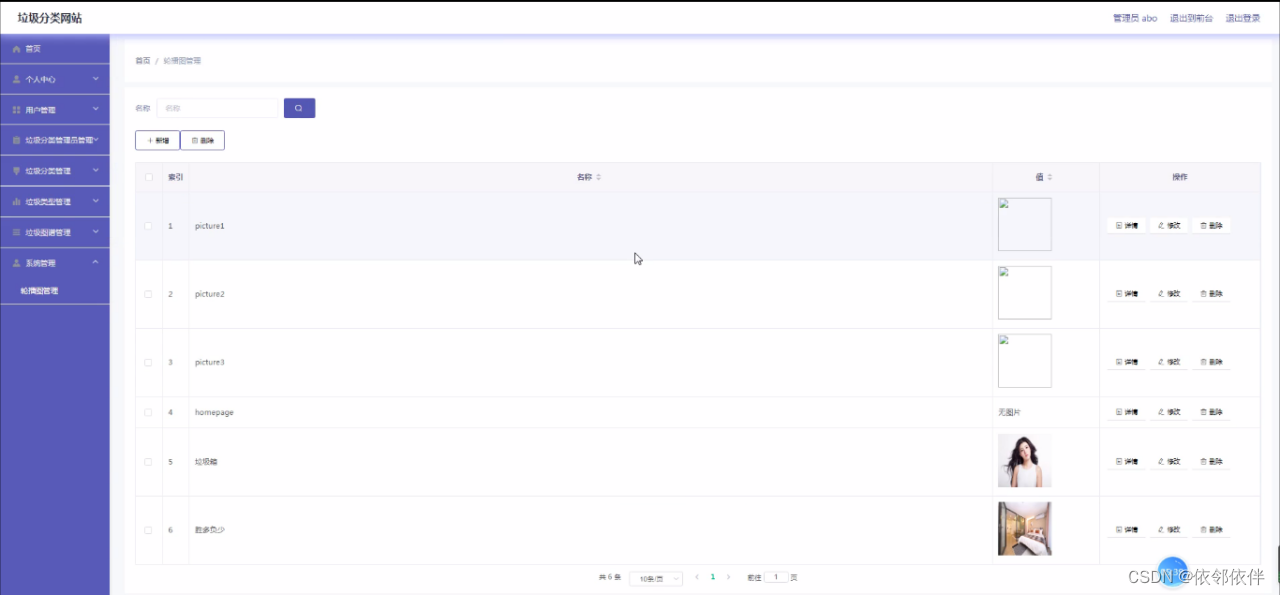
Task: Click the home icon beside 首页 in sidebar
Action: pos(16,49)
